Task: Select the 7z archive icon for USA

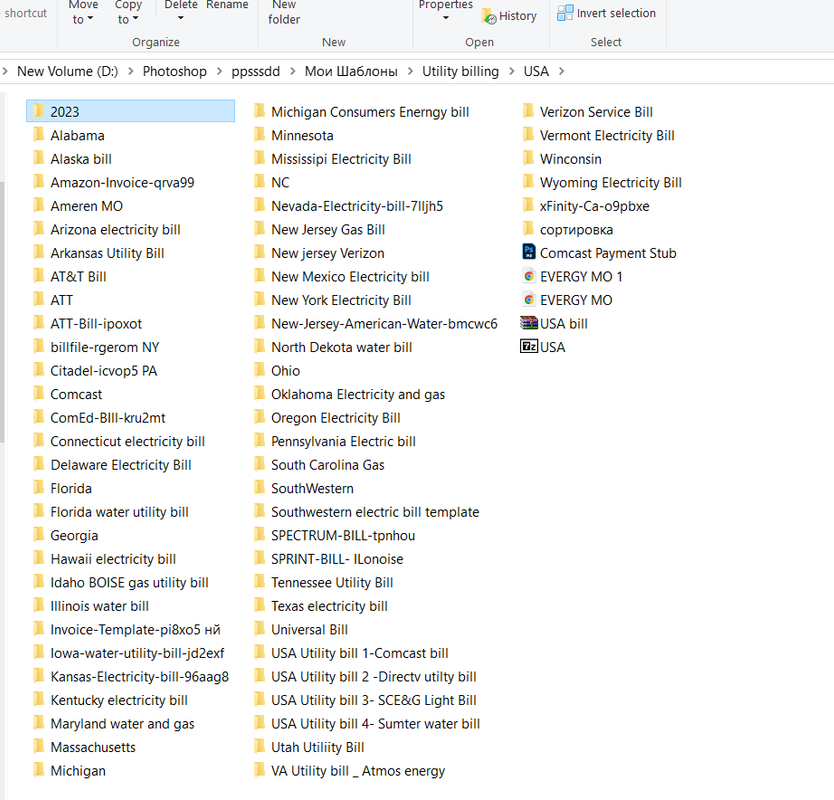Action: [529, 346]
